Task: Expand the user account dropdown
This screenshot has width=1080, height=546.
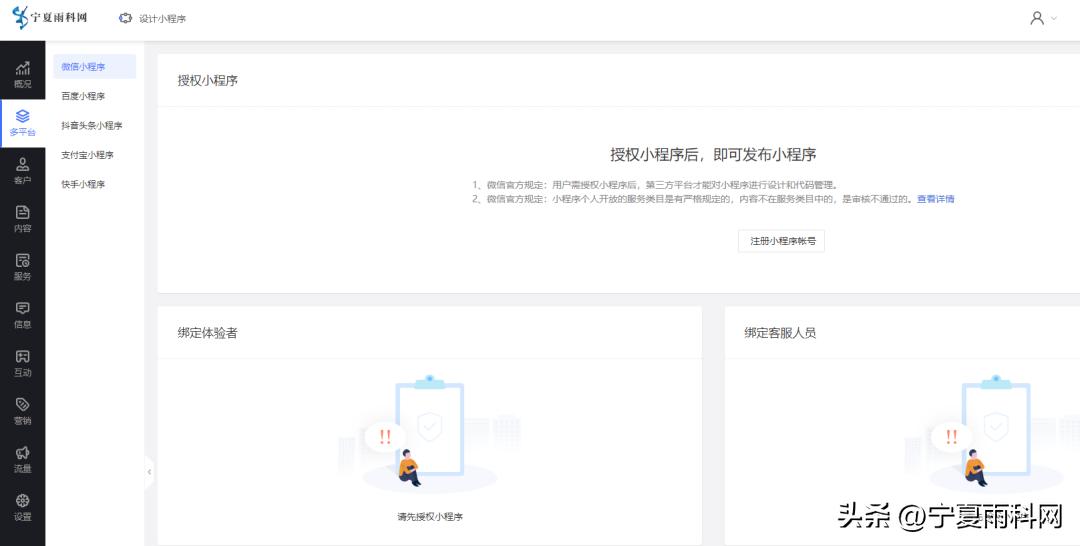Action: (1043, 18)
